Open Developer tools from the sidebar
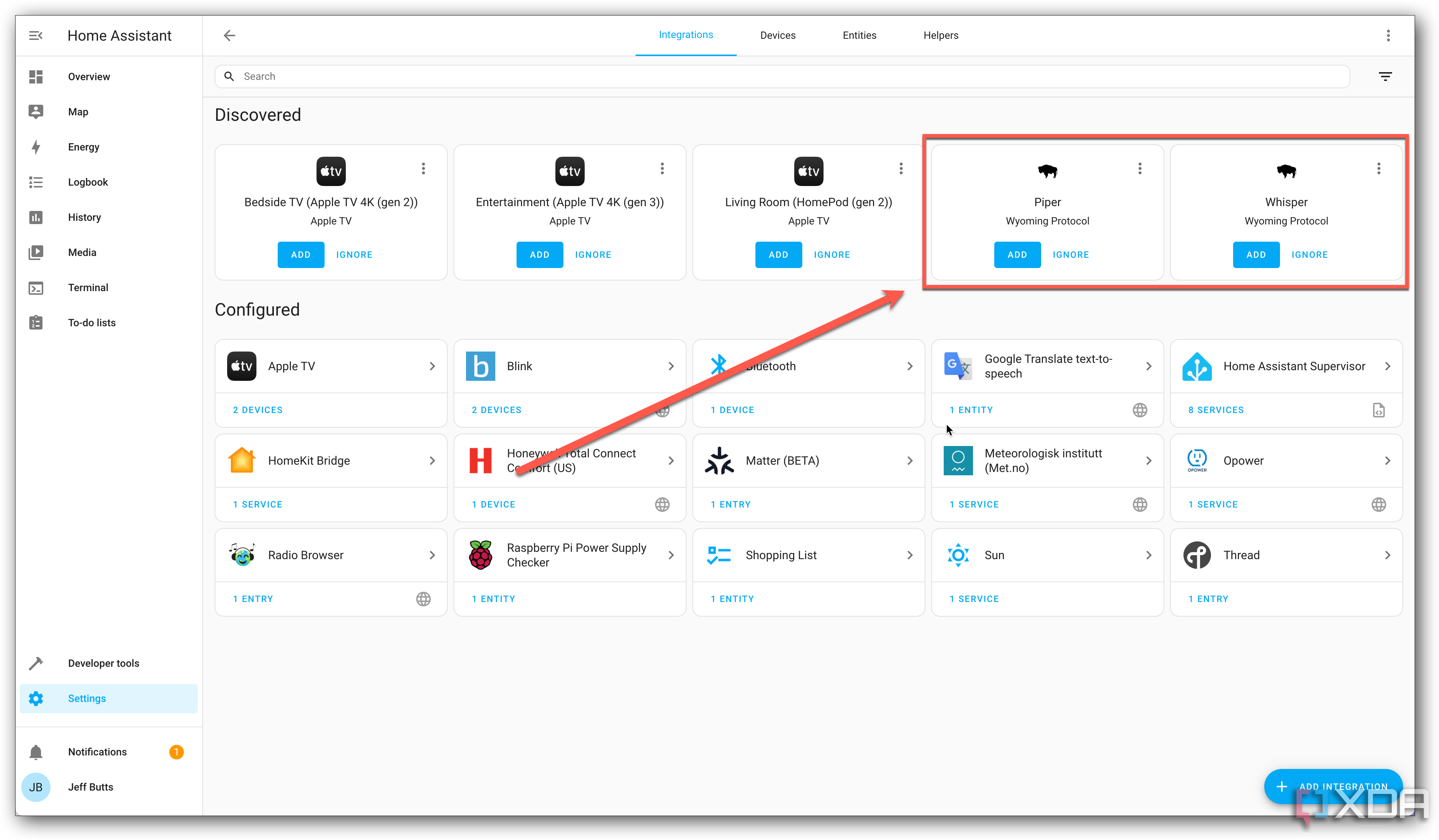1439x840 pixels. [x=108, y=663]
